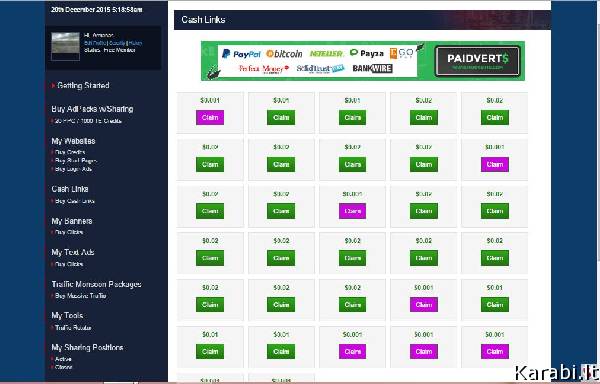This screenshot has width=600, height=384.
Task: Open My Tools menu item
Action: click(x=67, y=316)
